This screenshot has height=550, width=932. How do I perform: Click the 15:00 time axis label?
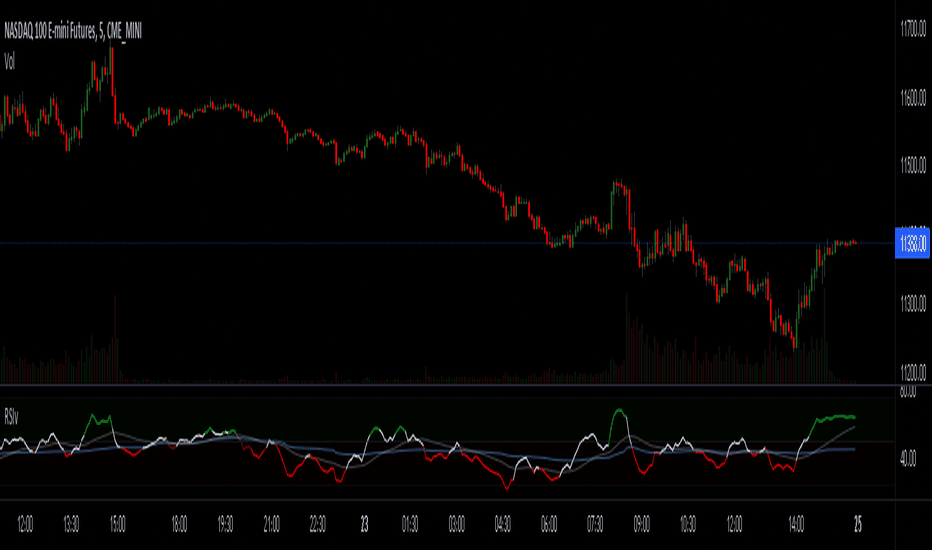click(x=118, y=524)
